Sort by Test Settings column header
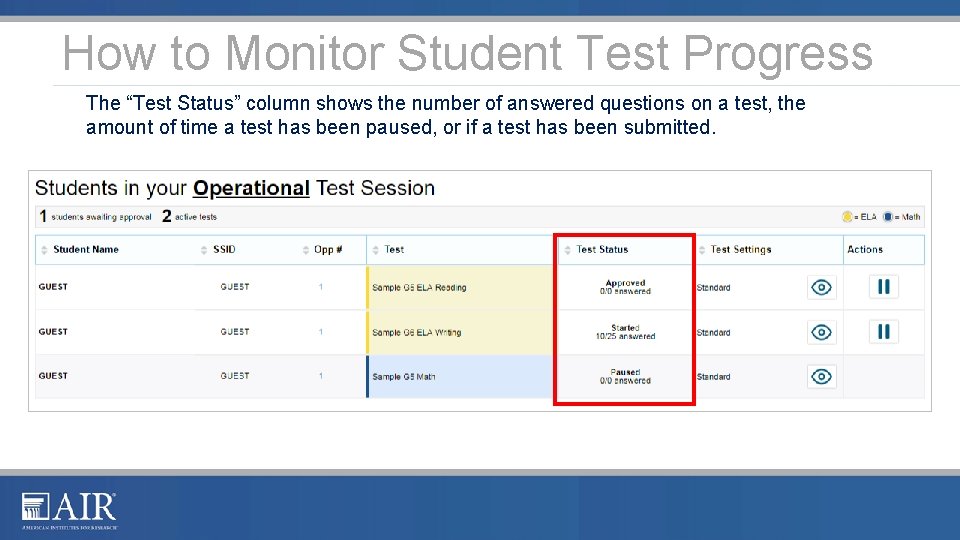This screenshot has height=540, width=960. click(x=740, y=250)
